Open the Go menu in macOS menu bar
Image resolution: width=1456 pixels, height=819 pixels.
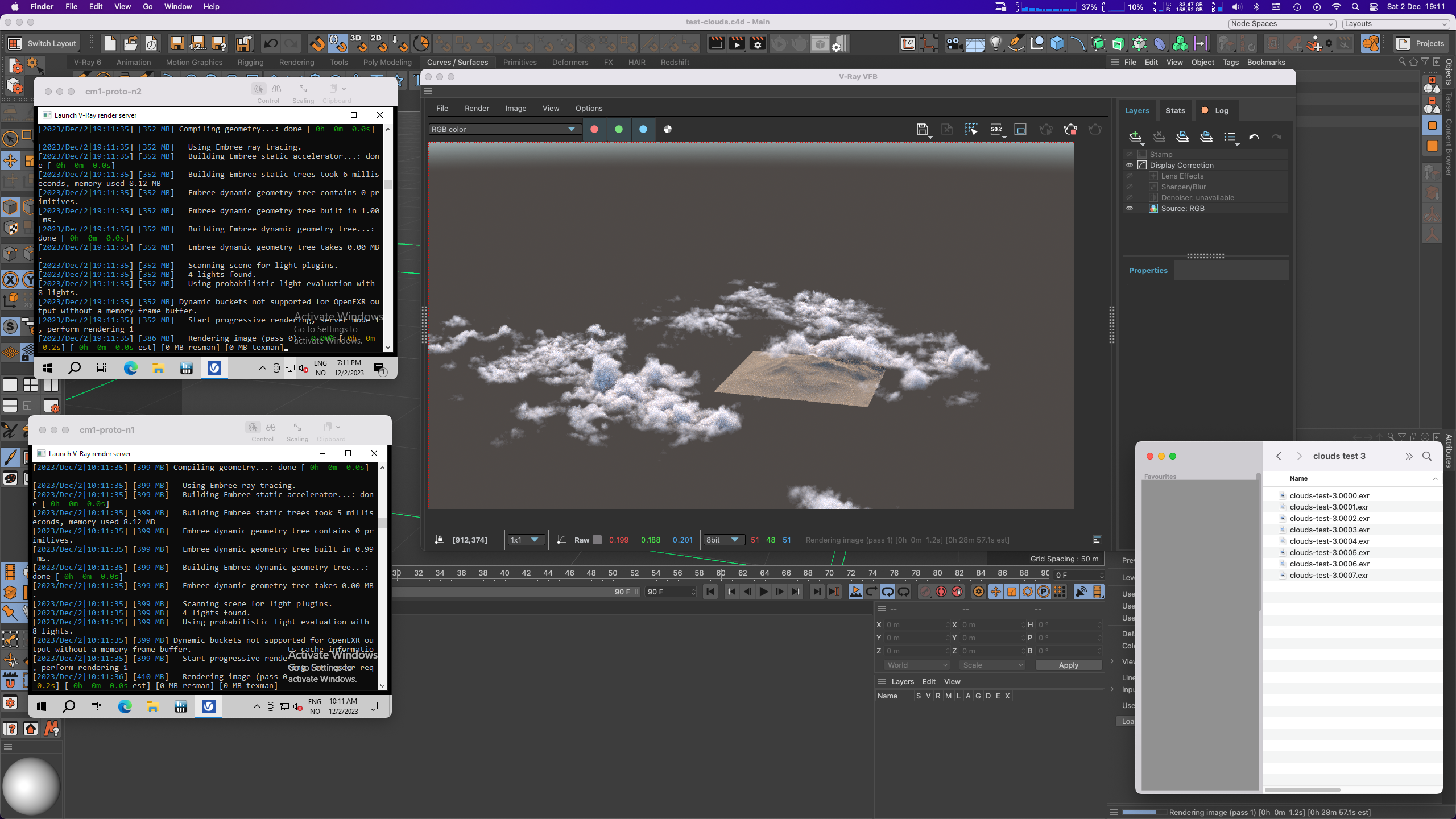pyautogui.click(x=148, y=7)
